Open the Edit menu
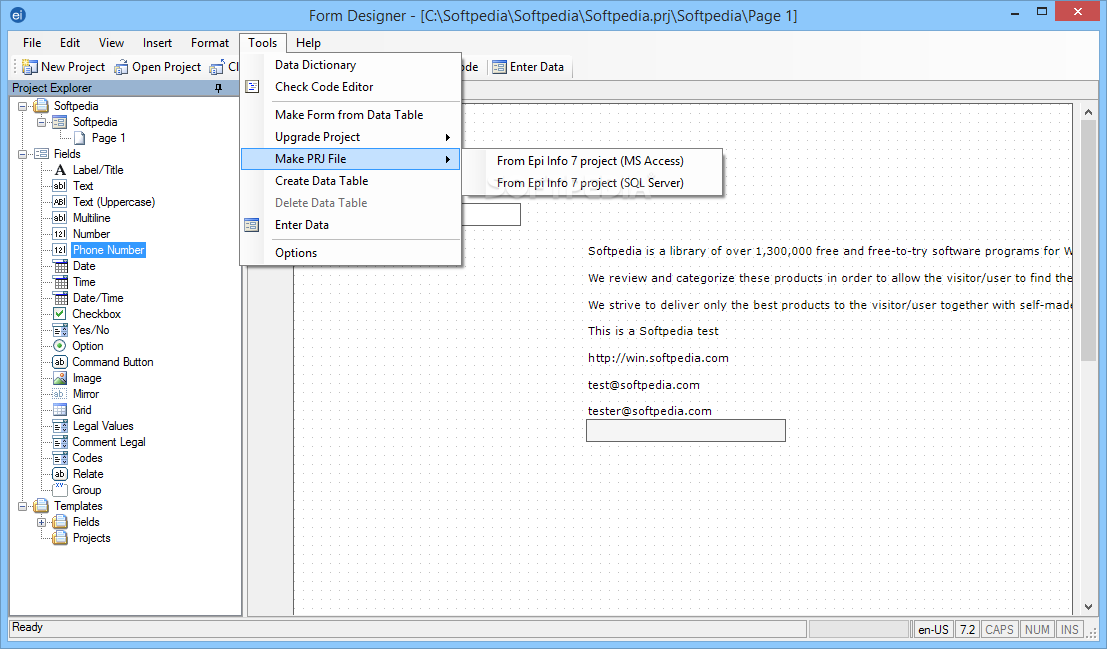The width and height of the screenshot is (1107, 649). [x=70, y=43]
